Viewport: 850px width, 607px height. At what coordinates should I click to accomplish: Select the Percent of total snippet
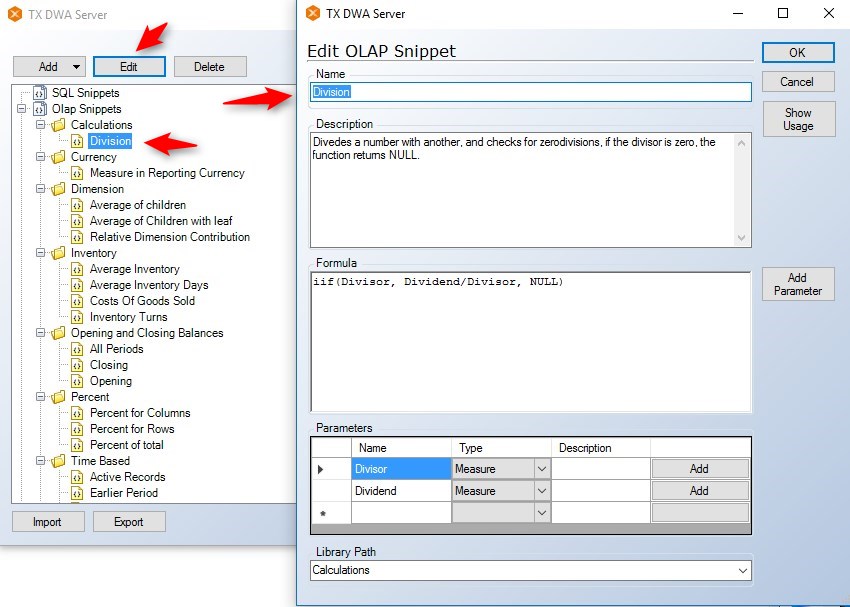(126, 445)
